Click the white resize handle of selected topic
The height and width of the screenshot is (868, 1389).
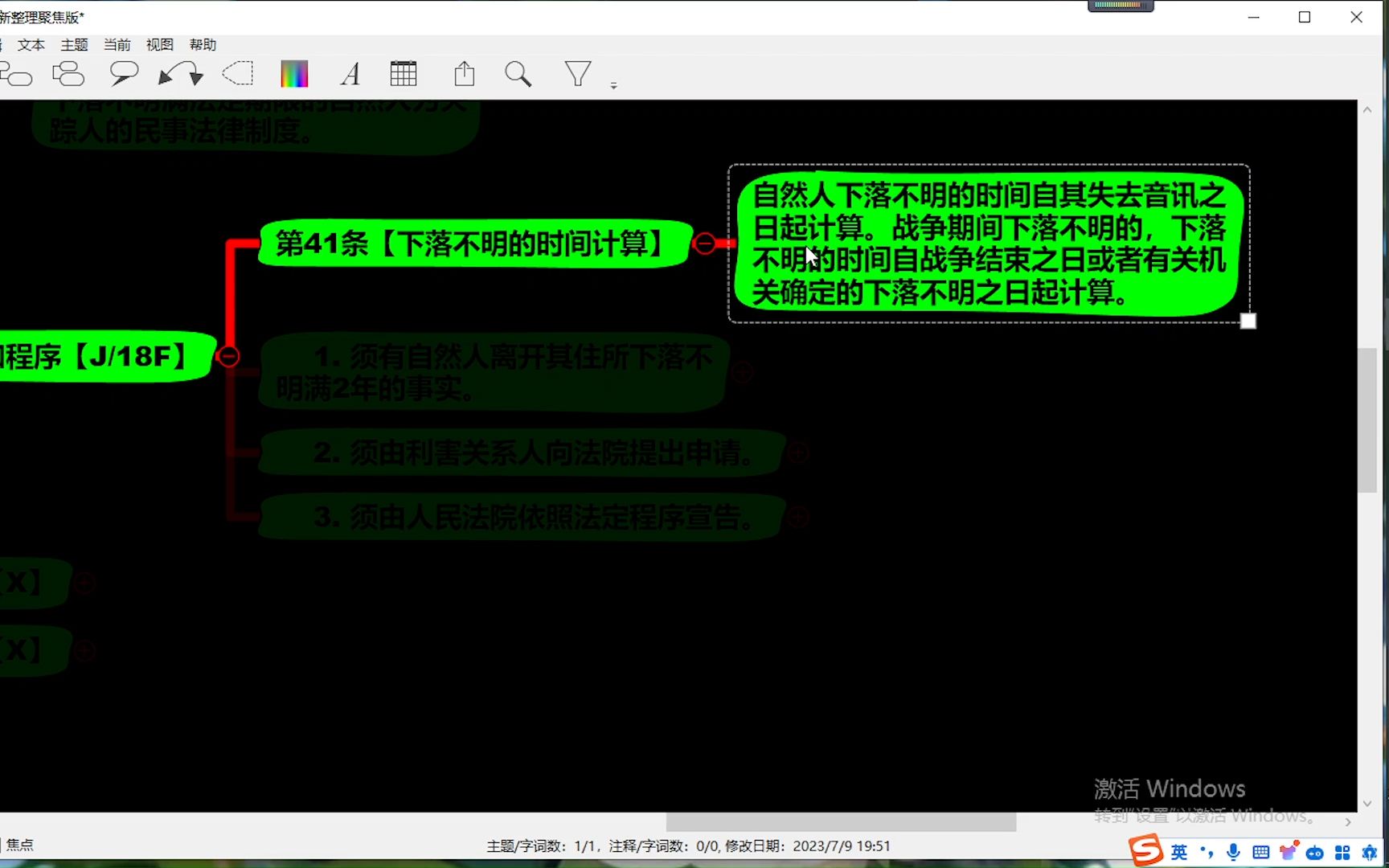tap(1248, 321)
